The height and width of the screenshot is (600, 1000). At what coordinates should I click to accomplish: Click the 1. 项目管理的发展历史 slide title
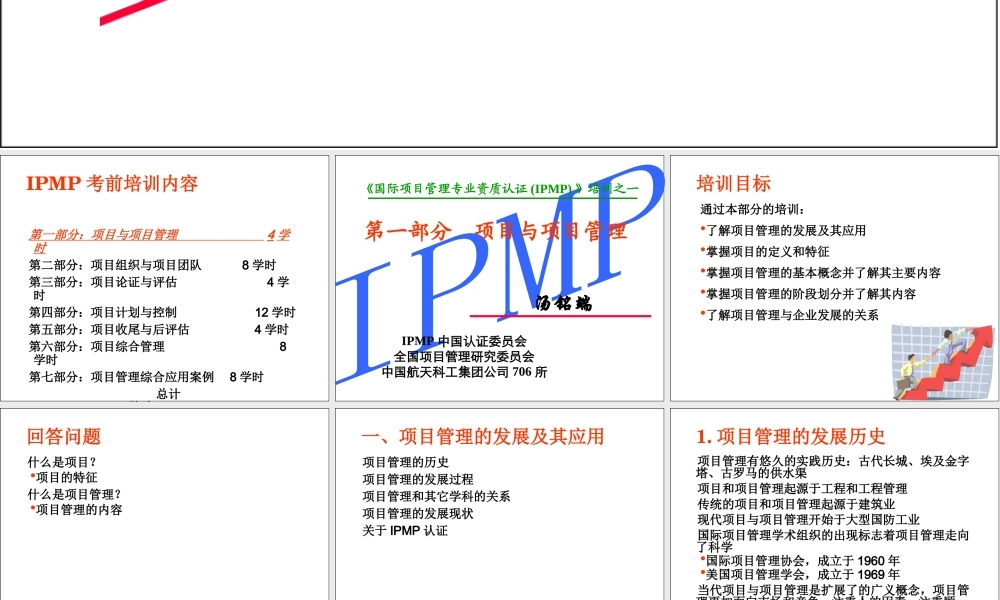(791, 437)
